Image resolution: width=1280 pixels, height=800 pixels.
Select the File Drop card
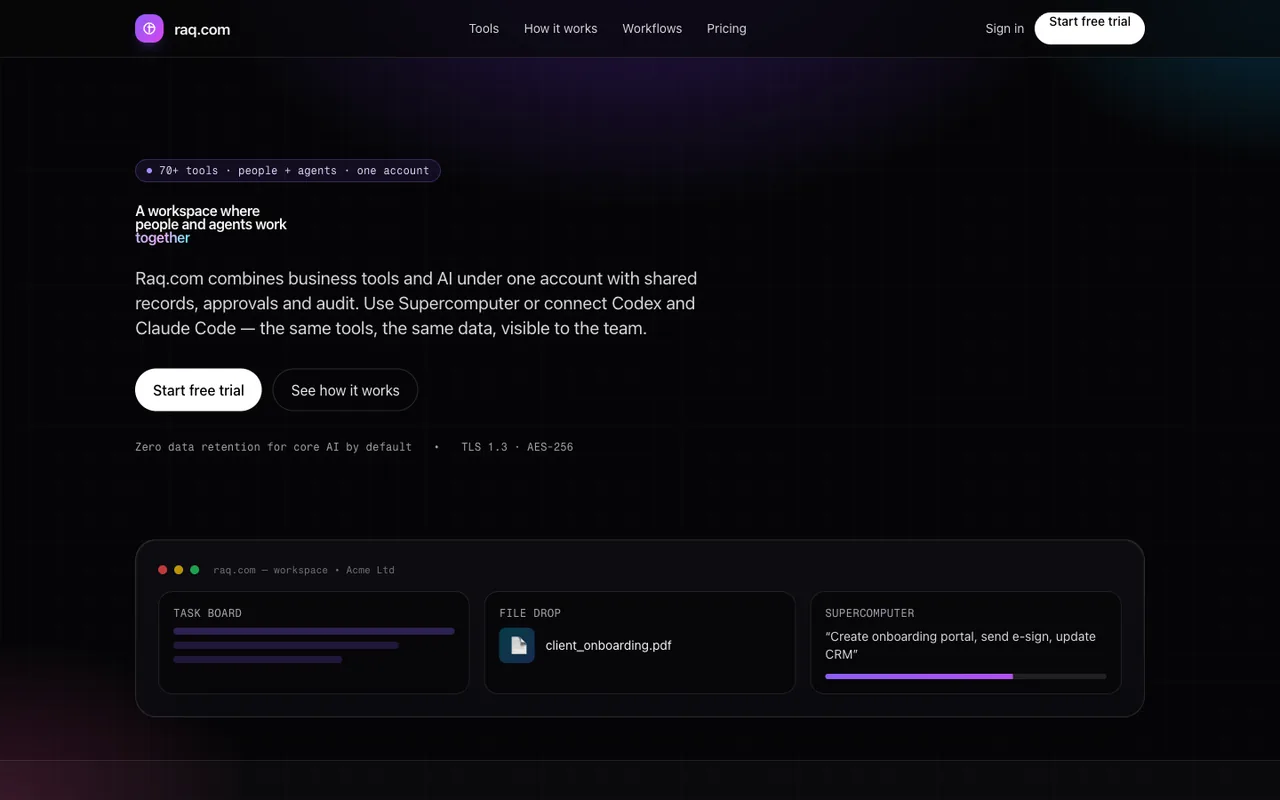[640, 643]
